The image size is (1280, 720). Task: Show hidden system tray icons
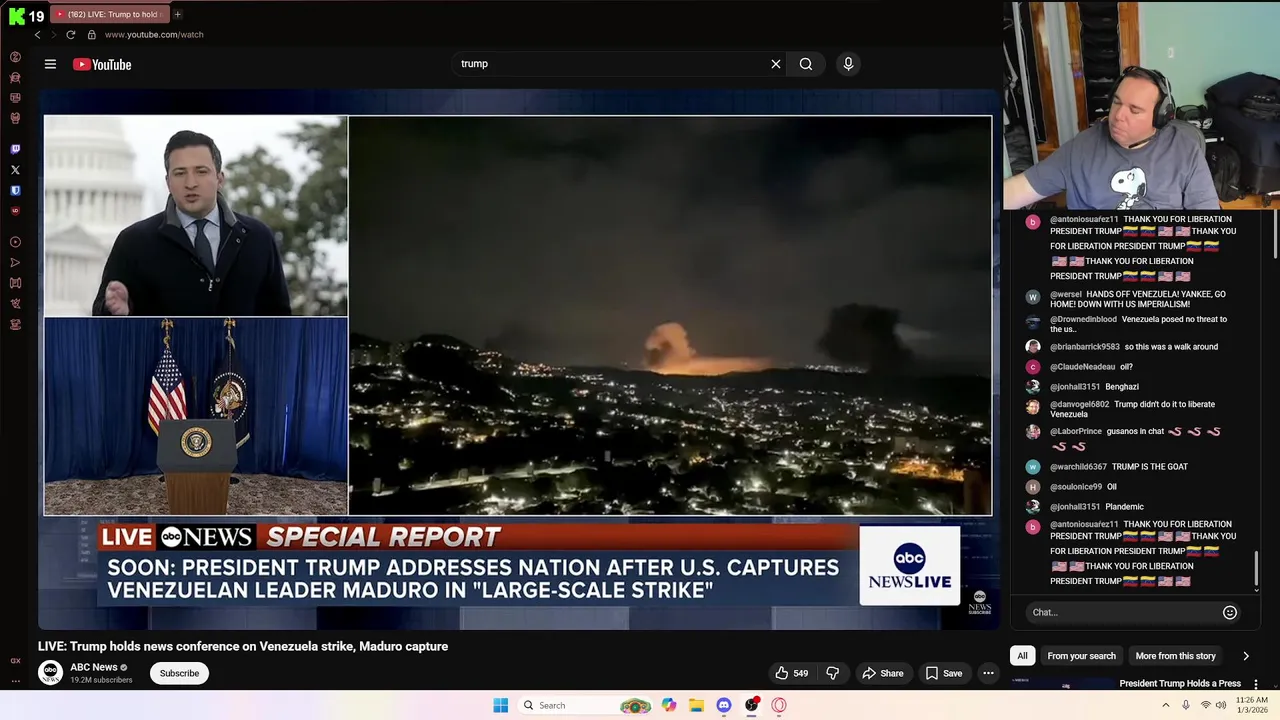(x=1165, y=705)
